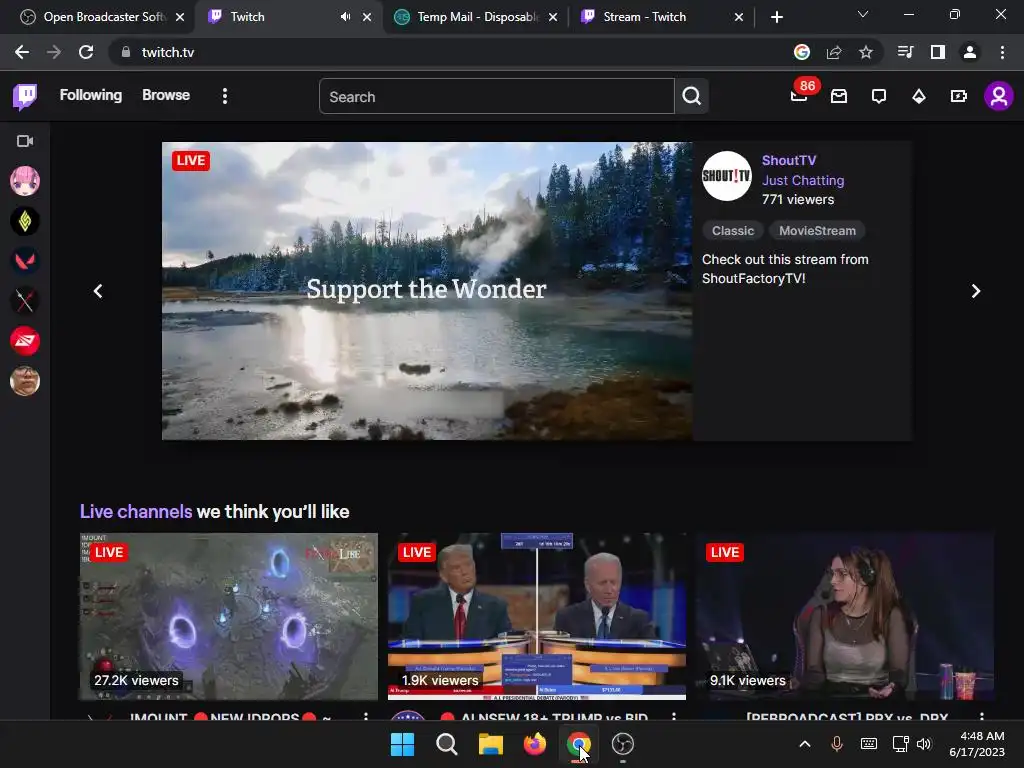
Task: Click the ad-free Turbo icon in navbar
Action: 959,97
